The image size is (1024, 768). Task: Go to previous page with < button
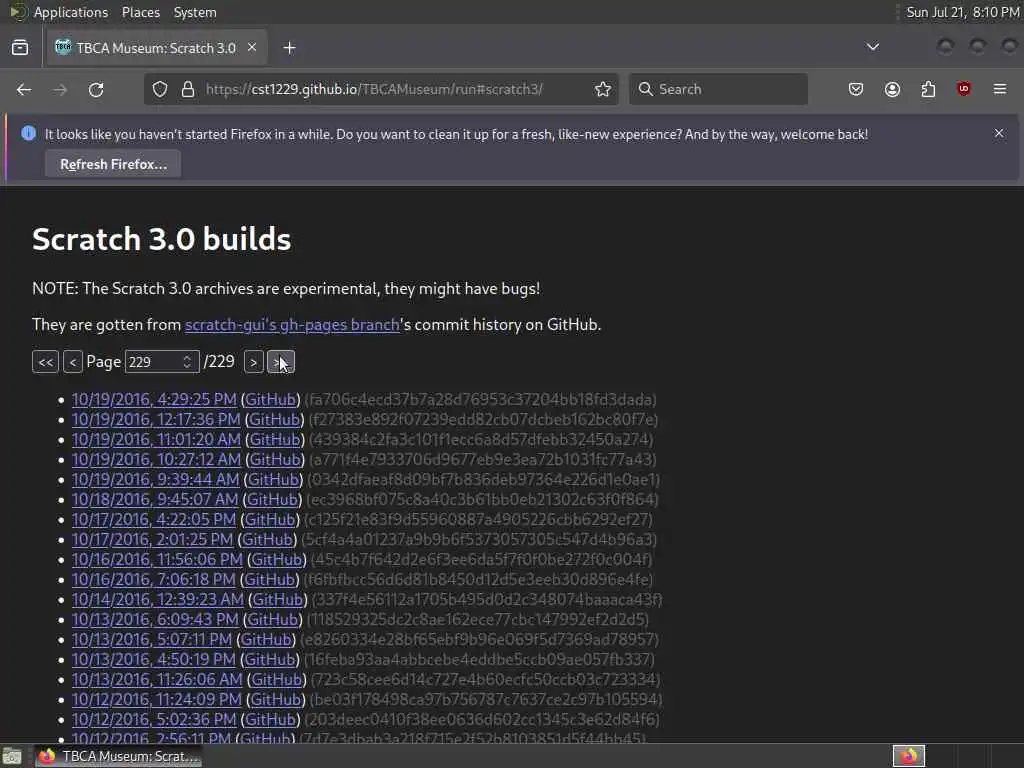(72, 362)
